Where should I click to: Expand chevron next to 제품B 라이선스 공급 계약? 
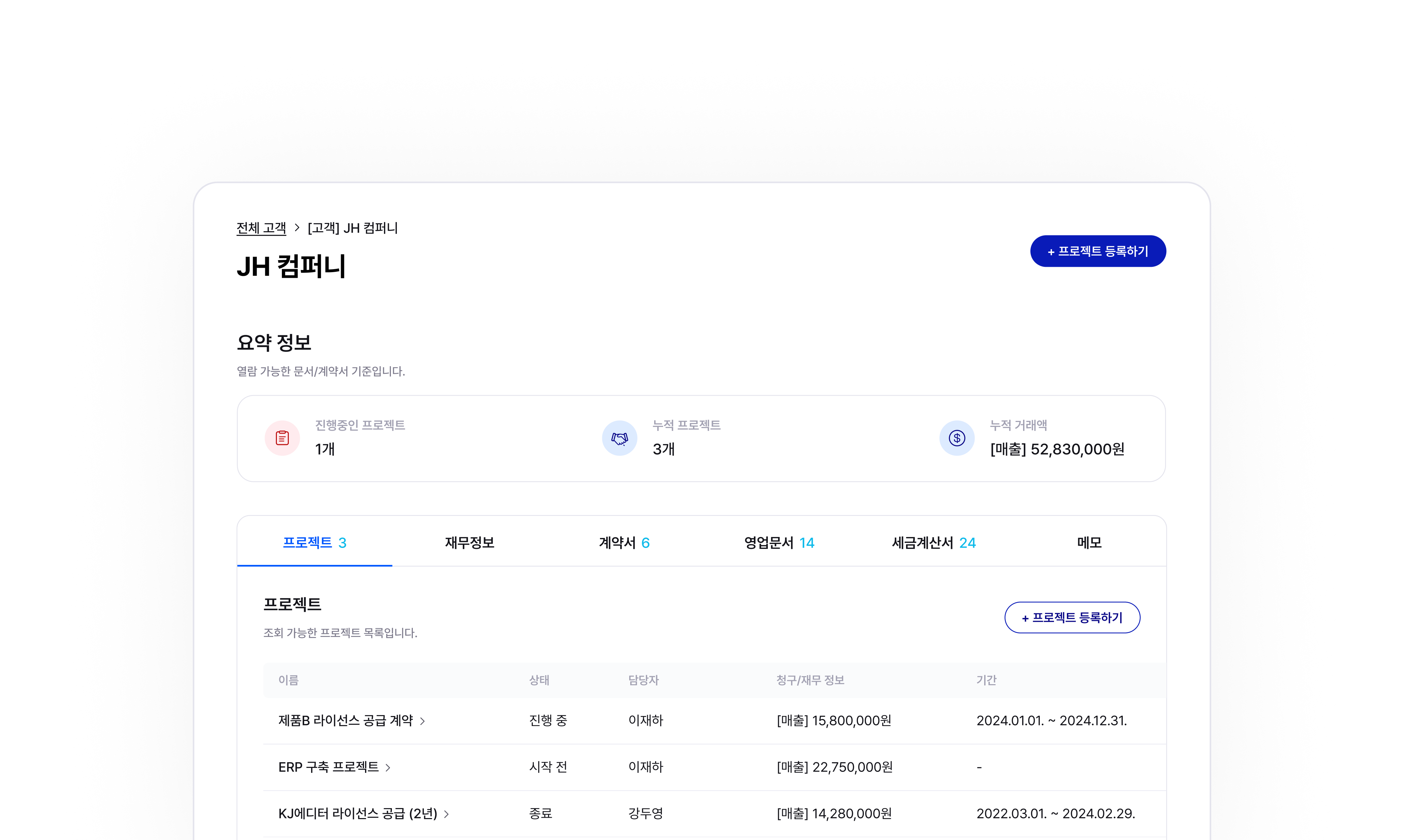[x=422, y=721]
